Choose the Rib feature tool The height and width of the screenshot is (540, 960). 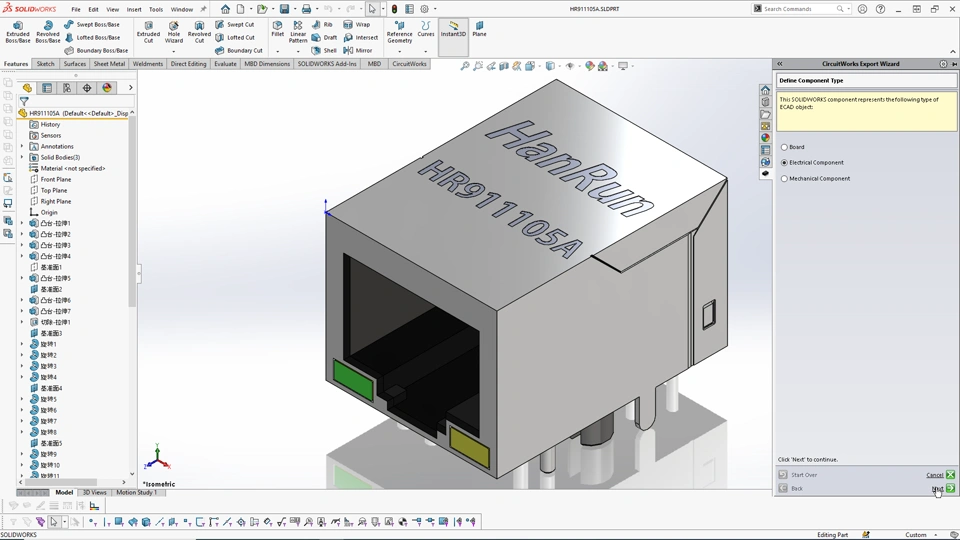point(322,24)
